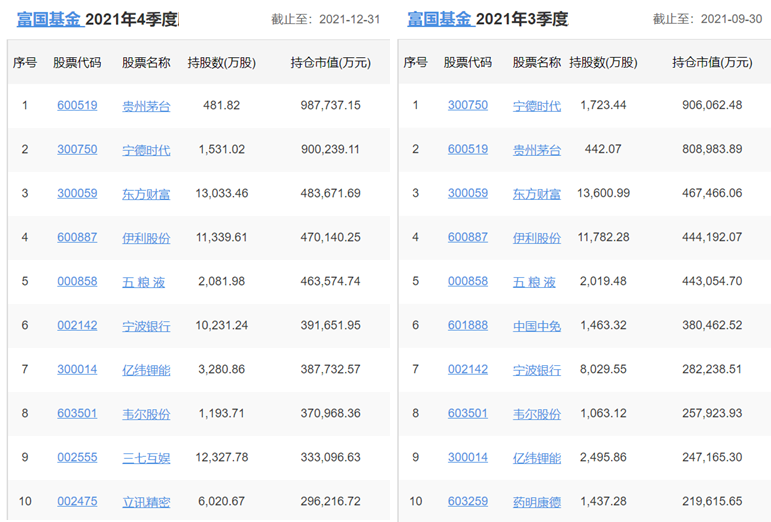The image size is (771, 522).
Task: Open 韦尔股份 link in the 4季度 table
Action: (146, 414)
